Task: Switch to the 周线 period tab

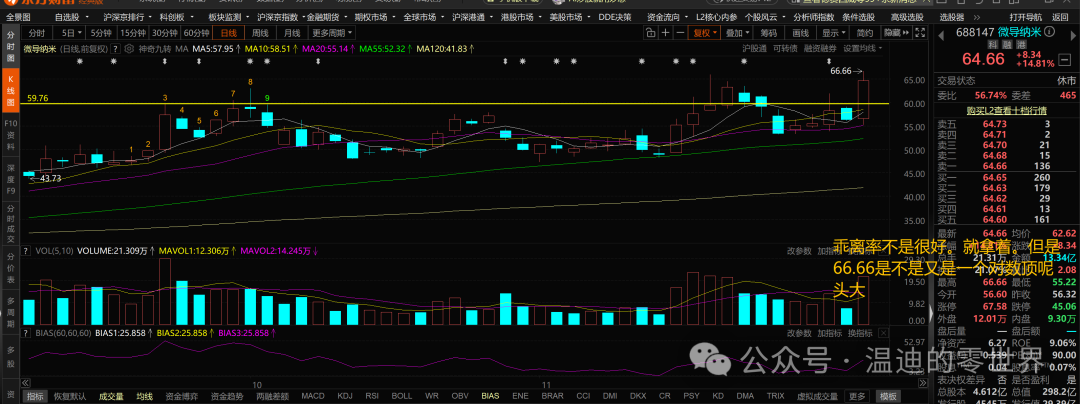Action: 260,33
